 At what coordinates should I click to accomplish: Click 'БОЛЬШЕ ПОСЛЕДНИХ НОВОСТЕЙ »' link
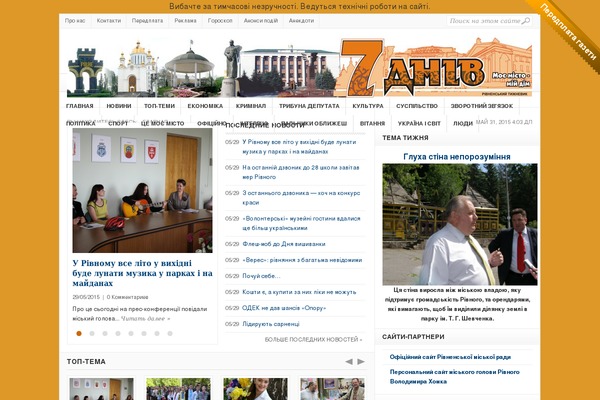(313, 340)
